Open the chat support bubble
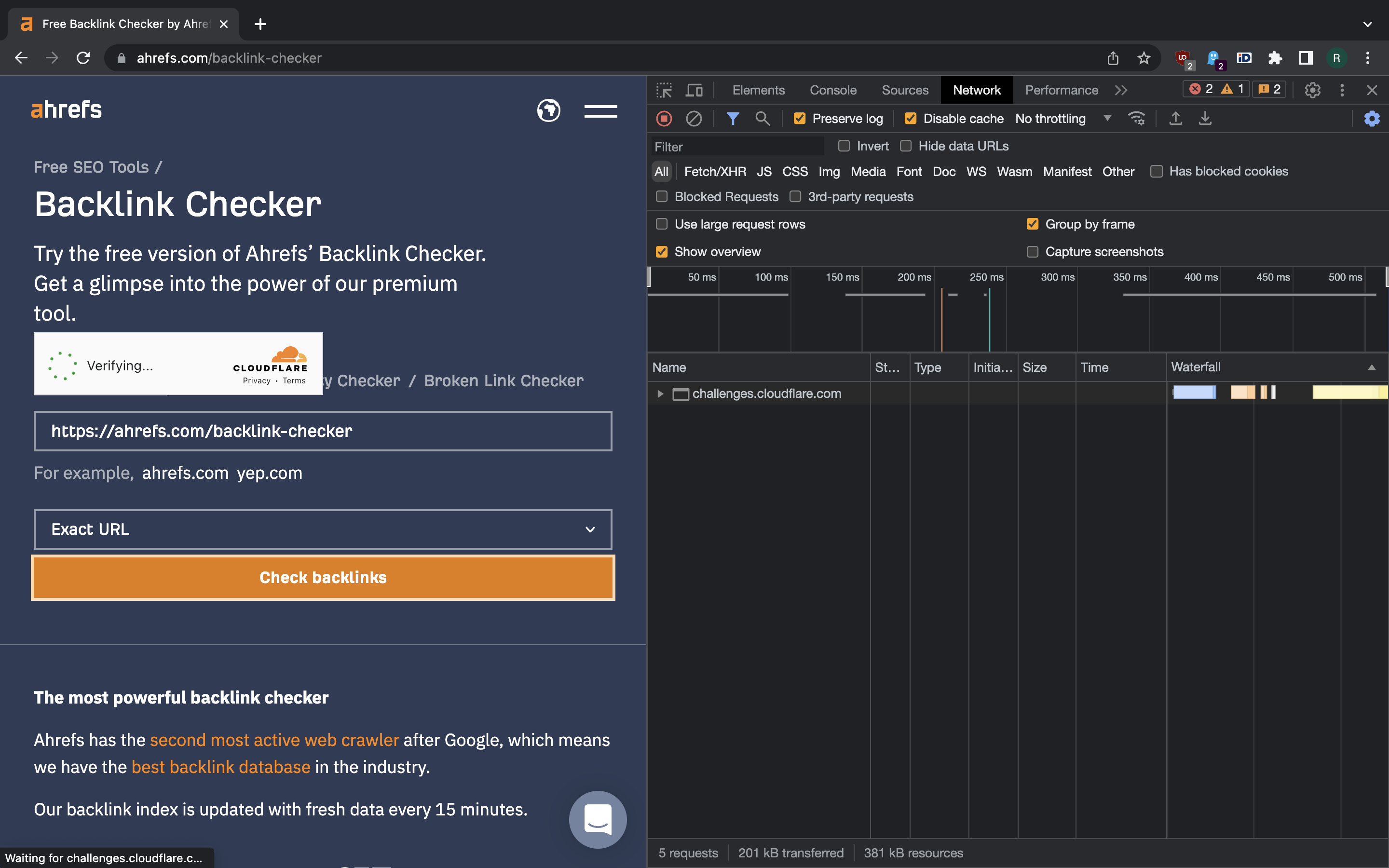This screenshot has width=1389, height=868. tap(598, 819)
